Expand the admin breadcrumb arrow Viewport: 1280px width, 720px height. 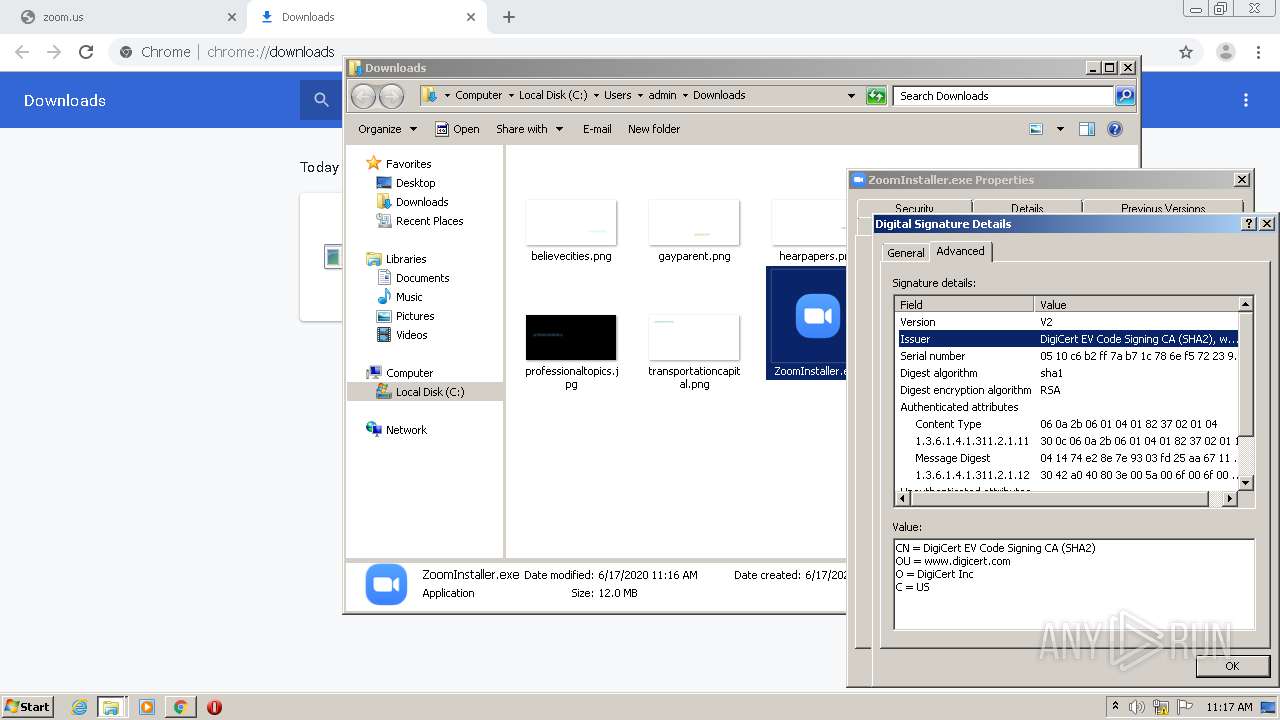[685, 96]
